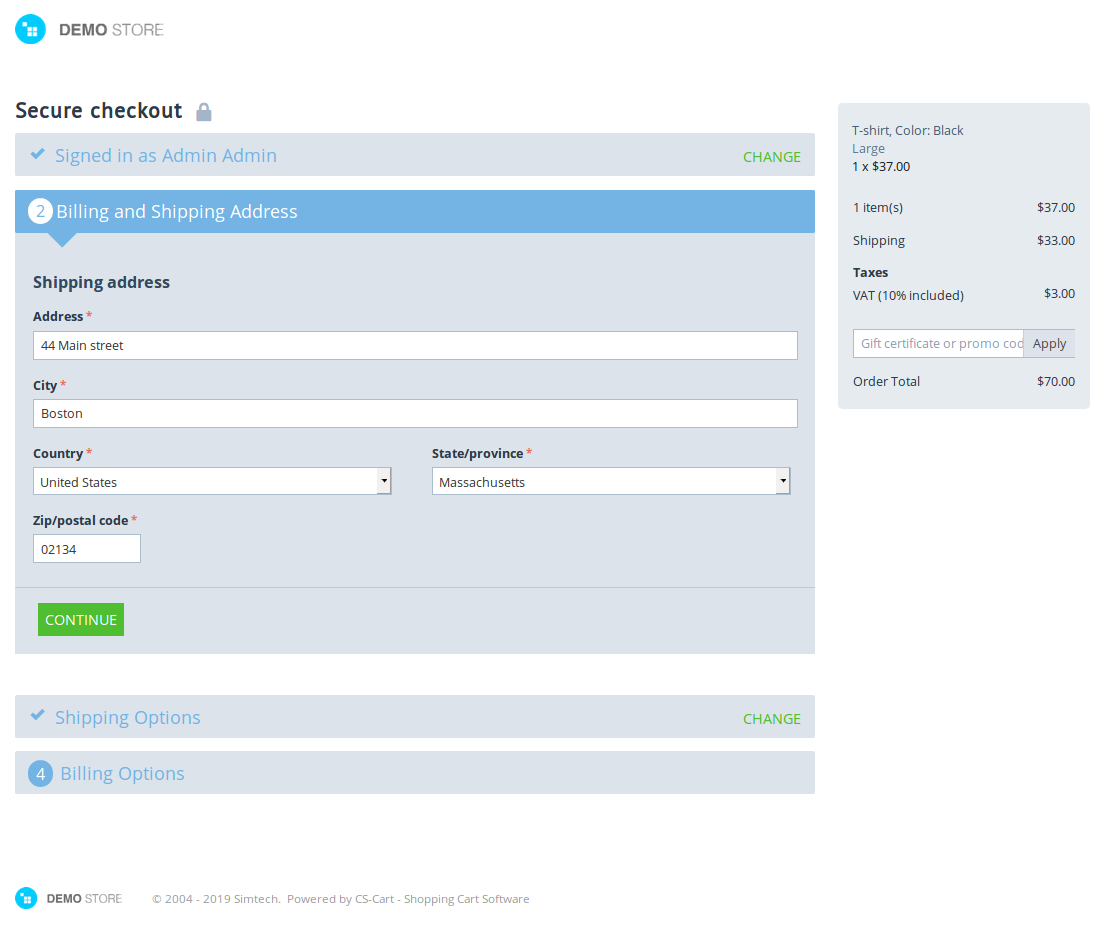Expand the Billing and Shipping Address step

click(414, 211)
